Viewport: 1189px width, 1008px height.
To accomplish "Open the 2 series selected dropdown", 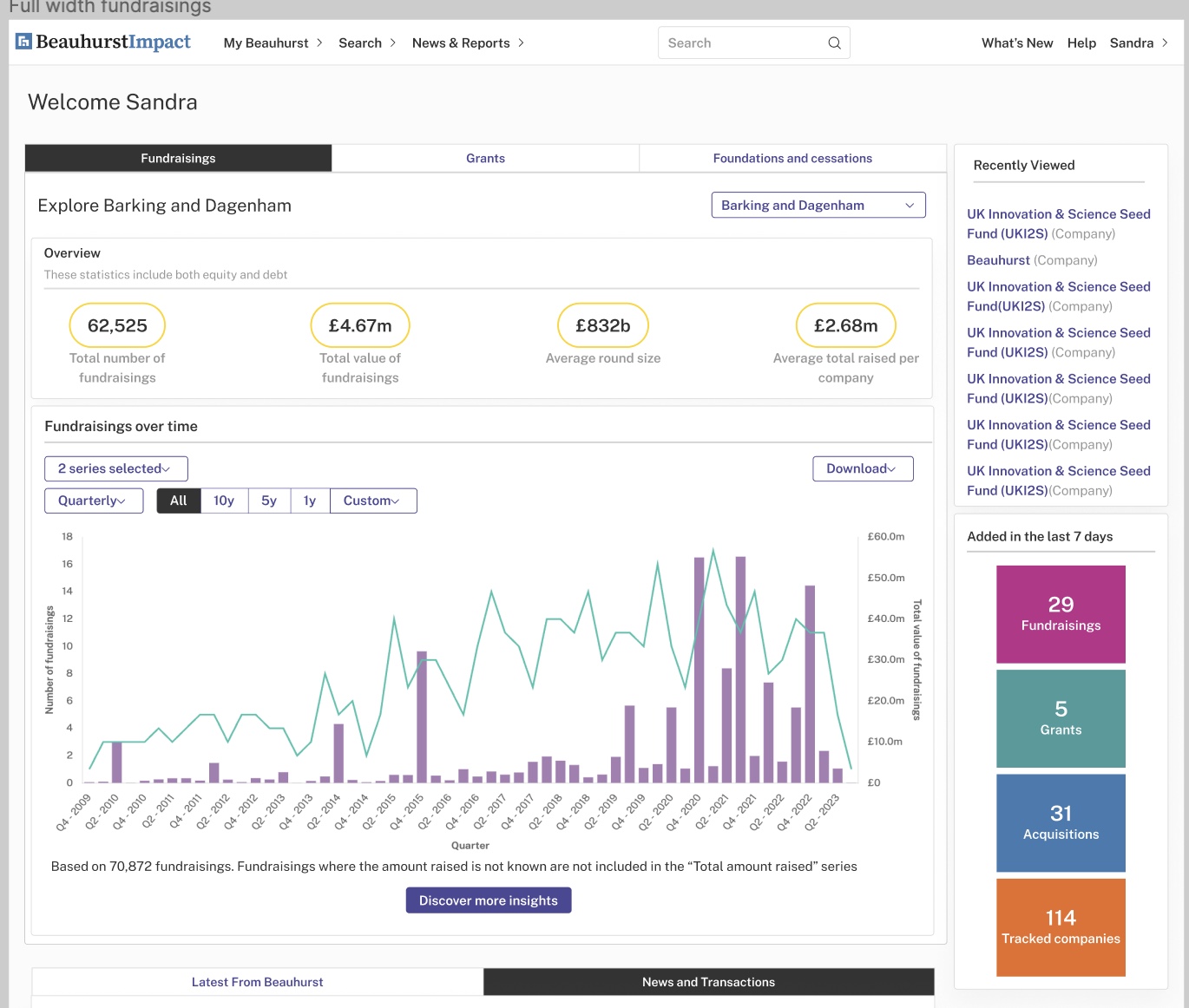I will 115,468.
